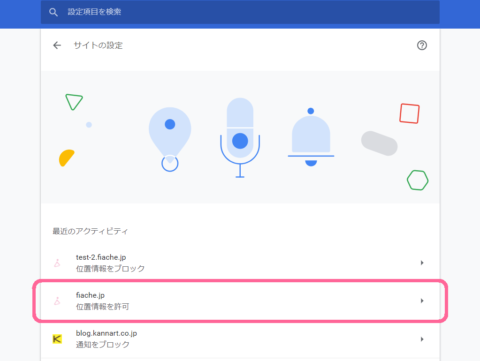Focus the 設定項目を検索 search field

click(240, 12)
